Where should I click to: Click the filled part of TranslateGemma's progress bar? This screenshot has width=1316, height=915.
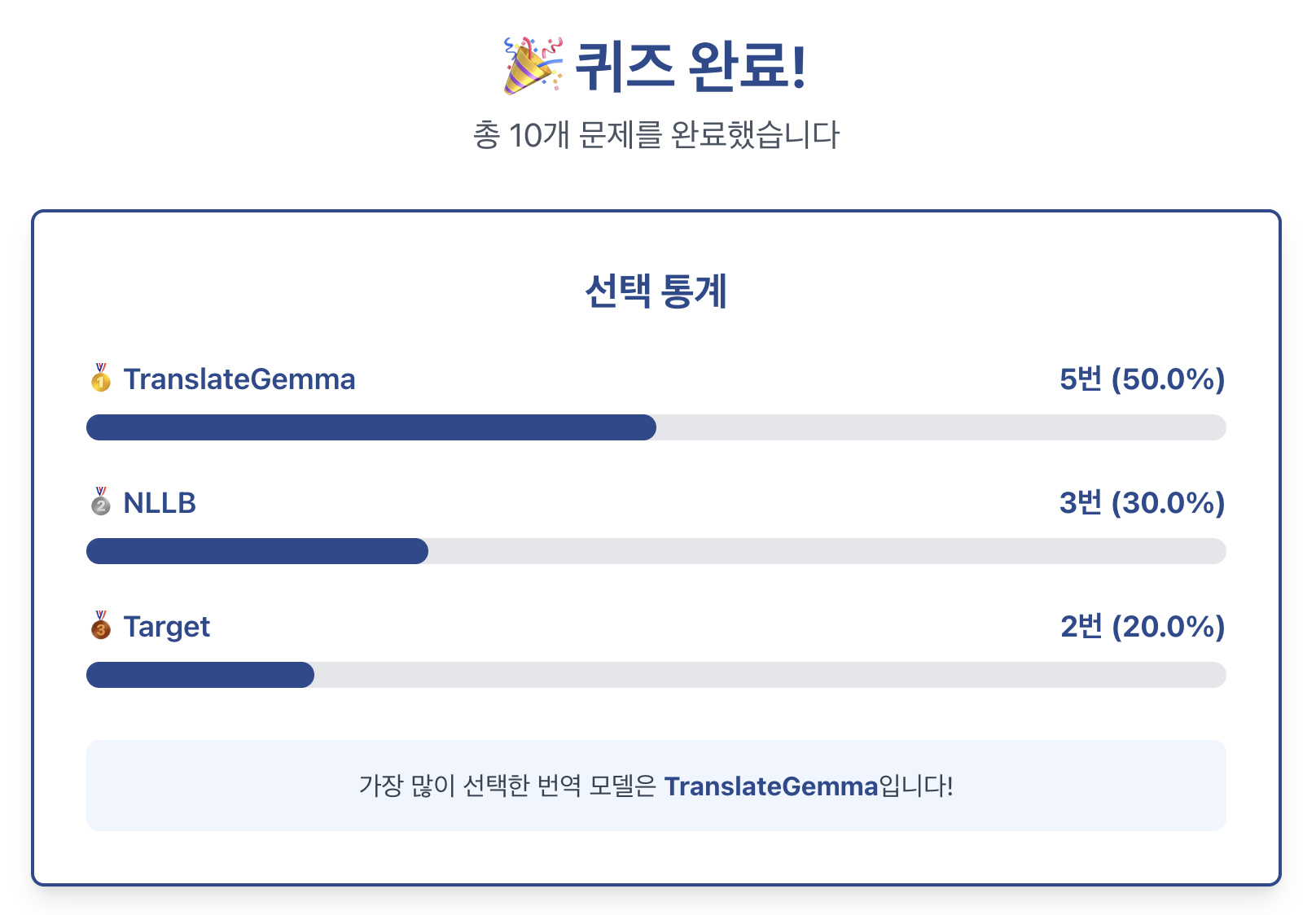pos(371,427)
